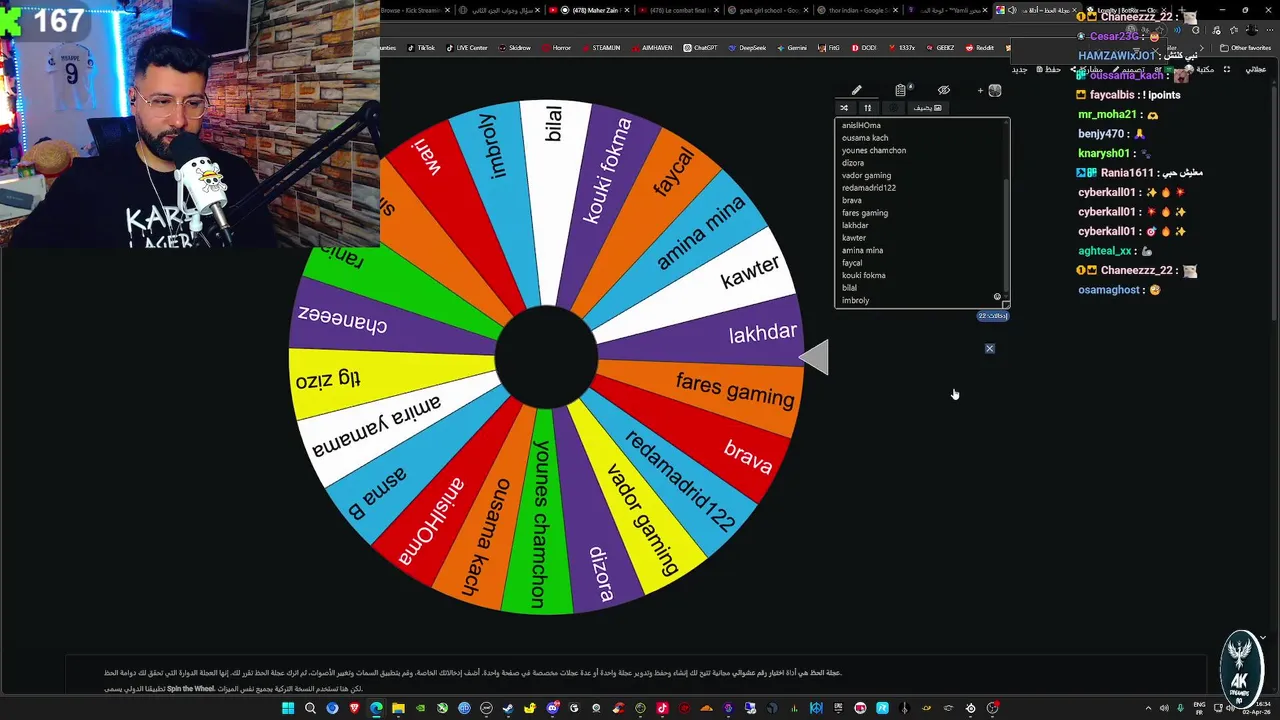Select 'imbroly' in entries list
The height and width of the screenshot is (720, 1280).
point(856,300)
